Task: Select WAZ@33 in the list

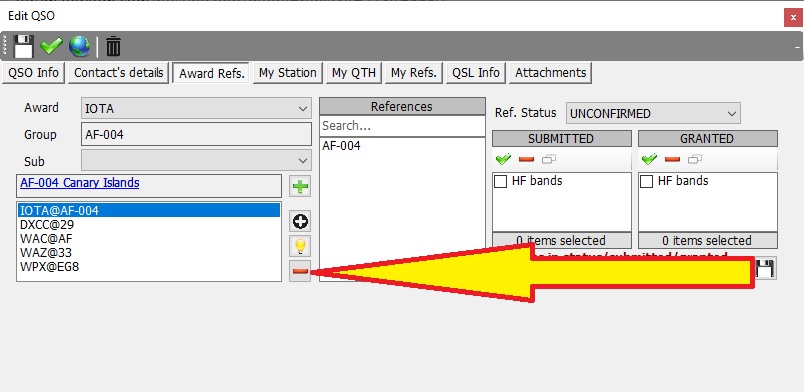Action: (149, 252)
